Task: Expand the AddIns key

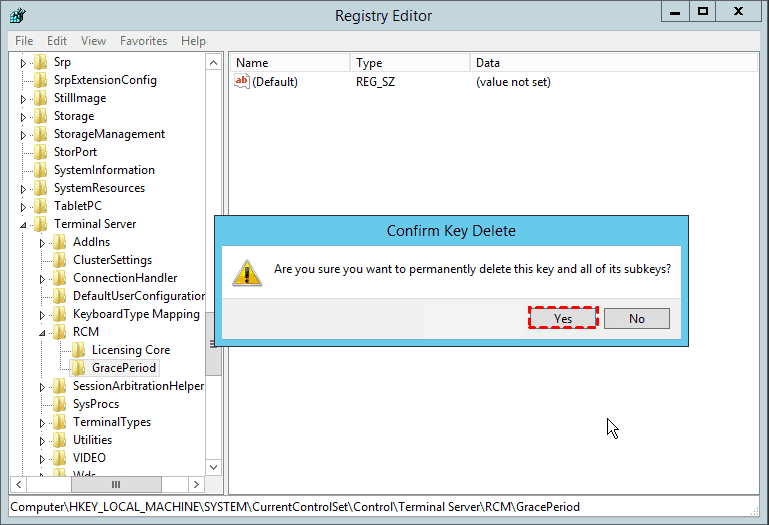Action: click(42, 243)
